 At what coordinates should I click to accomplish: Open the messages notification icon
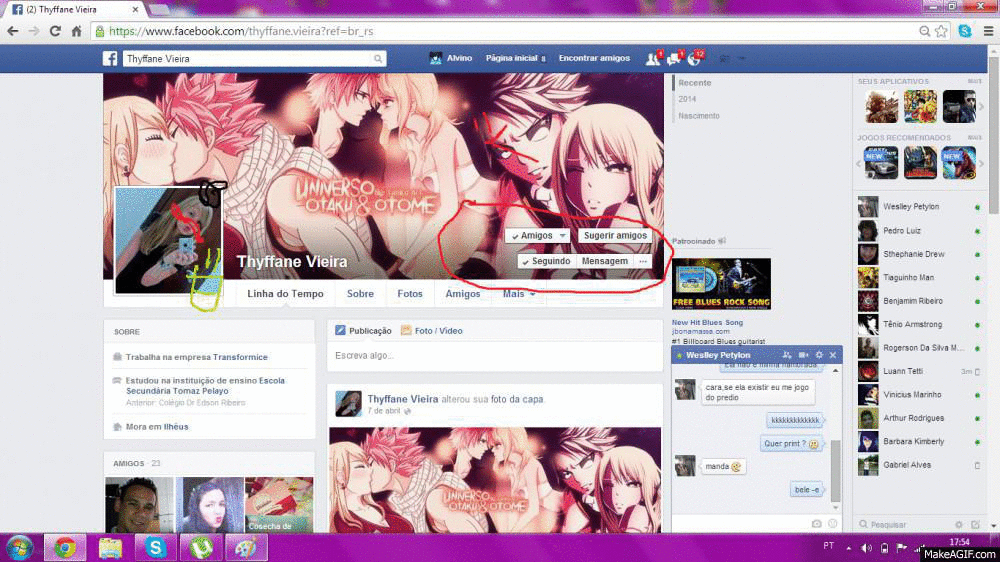tap(675, 59)
